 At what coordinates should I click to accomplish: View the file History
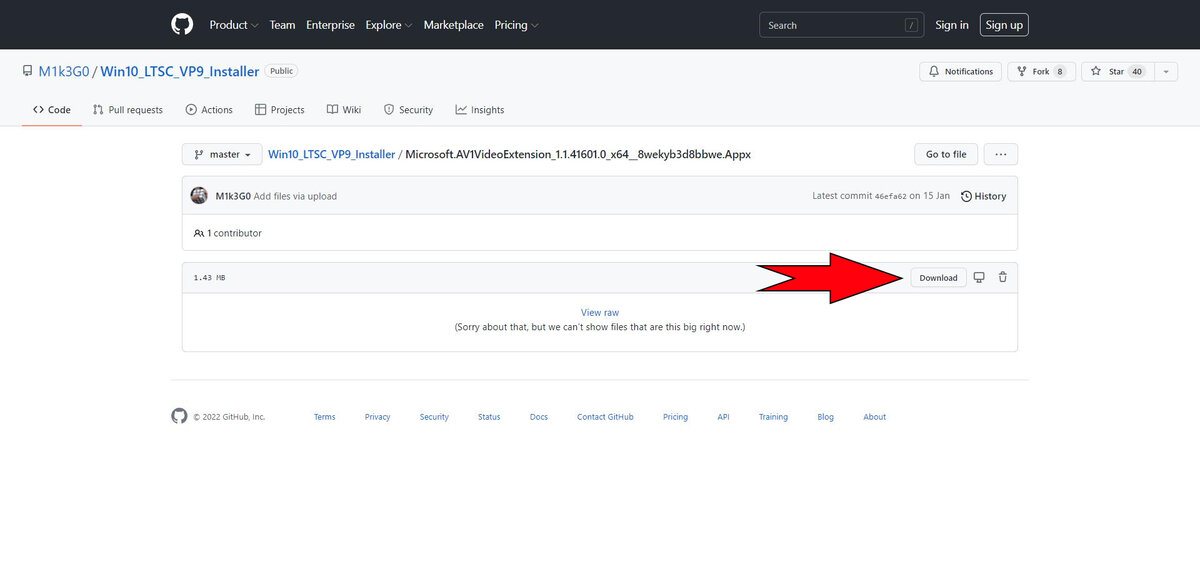(984, 196)
